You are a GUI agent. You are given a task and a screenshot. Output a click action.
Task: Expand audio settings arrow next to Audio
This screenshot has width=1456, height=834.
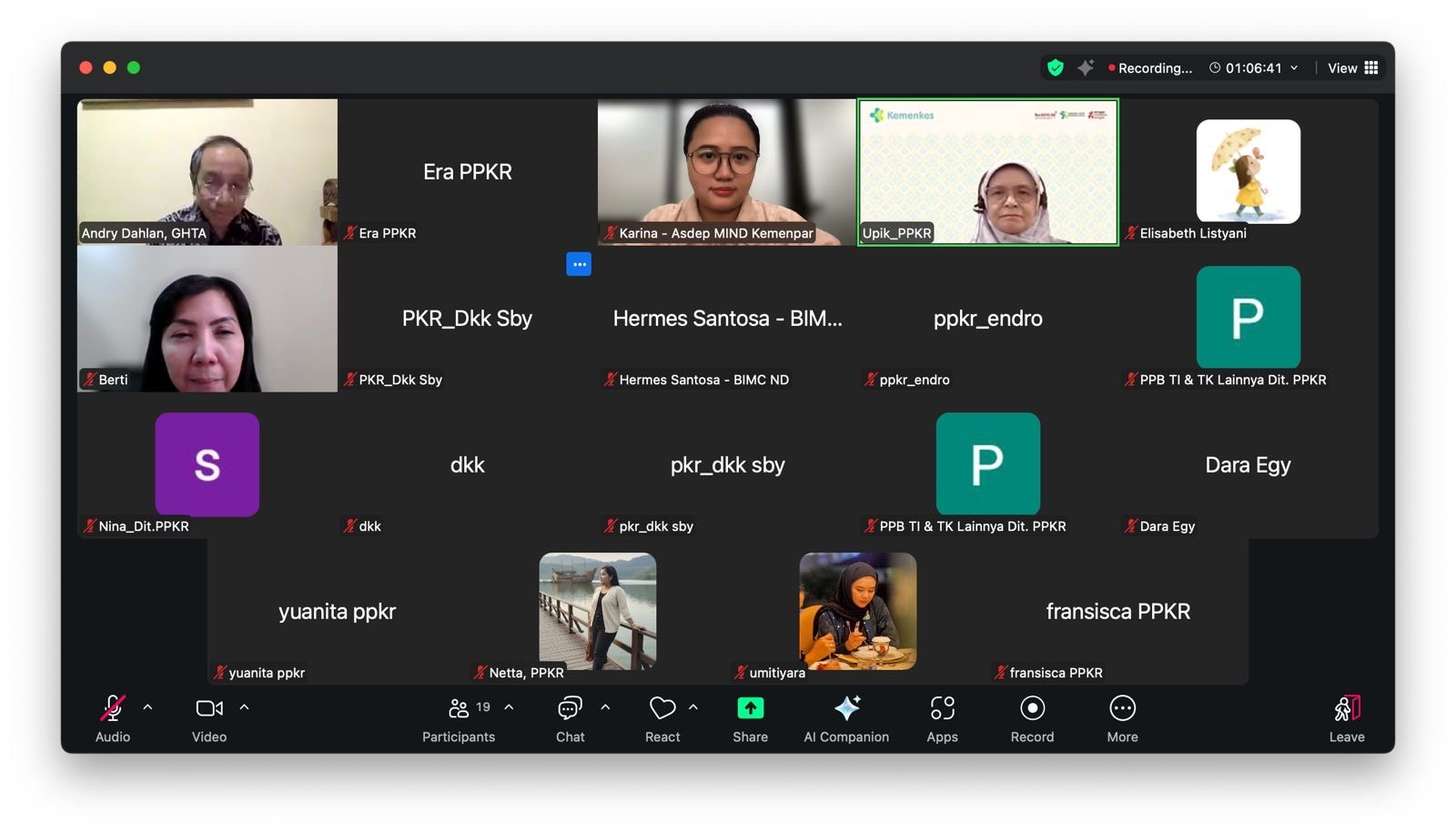[x=147, y=707]
